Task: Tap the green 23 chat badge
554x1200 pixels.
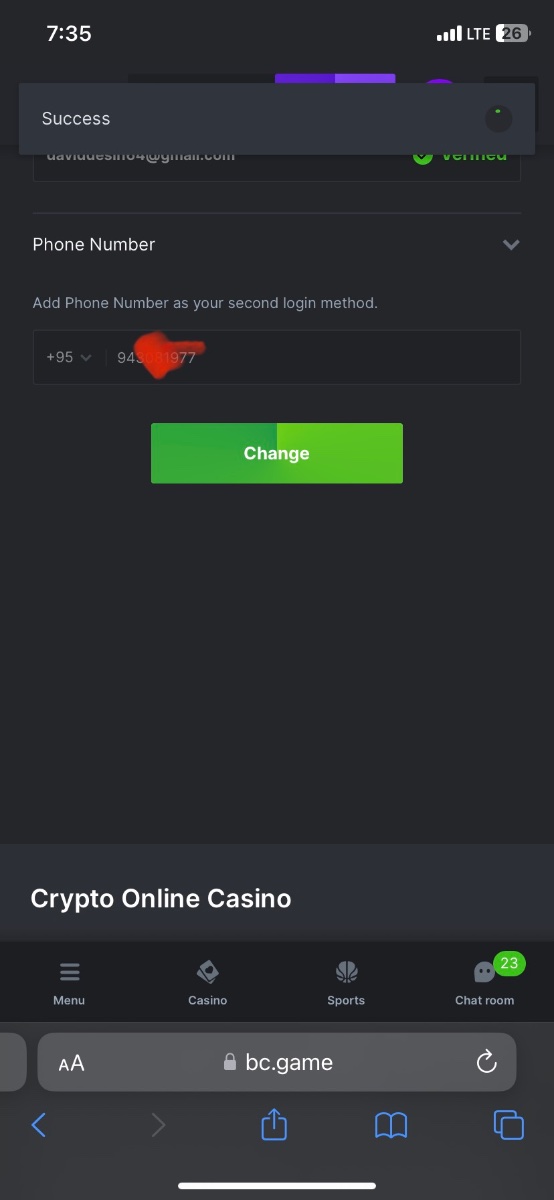Action: coord(510,964)
